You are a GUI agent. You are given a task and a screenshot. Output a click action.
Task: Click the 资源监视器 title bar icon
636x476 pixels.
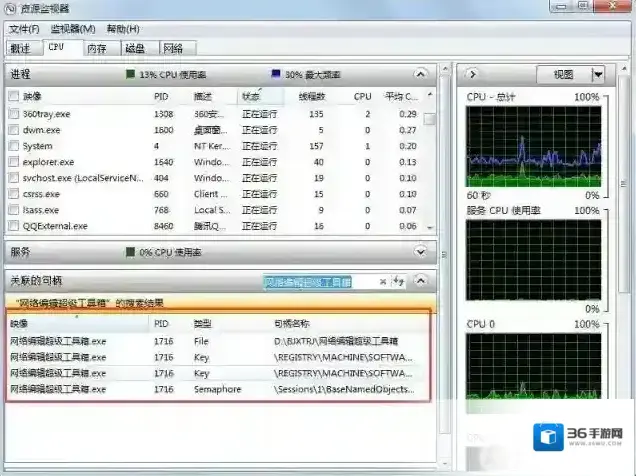(9, 8)
